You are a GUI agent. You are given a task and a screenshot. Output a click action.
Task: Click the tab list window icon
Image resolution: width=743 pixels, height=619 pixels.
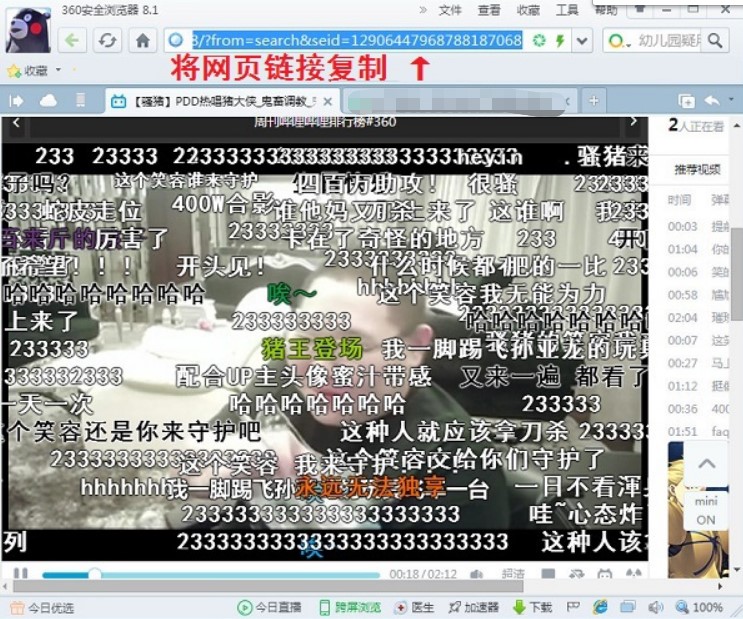687,101
